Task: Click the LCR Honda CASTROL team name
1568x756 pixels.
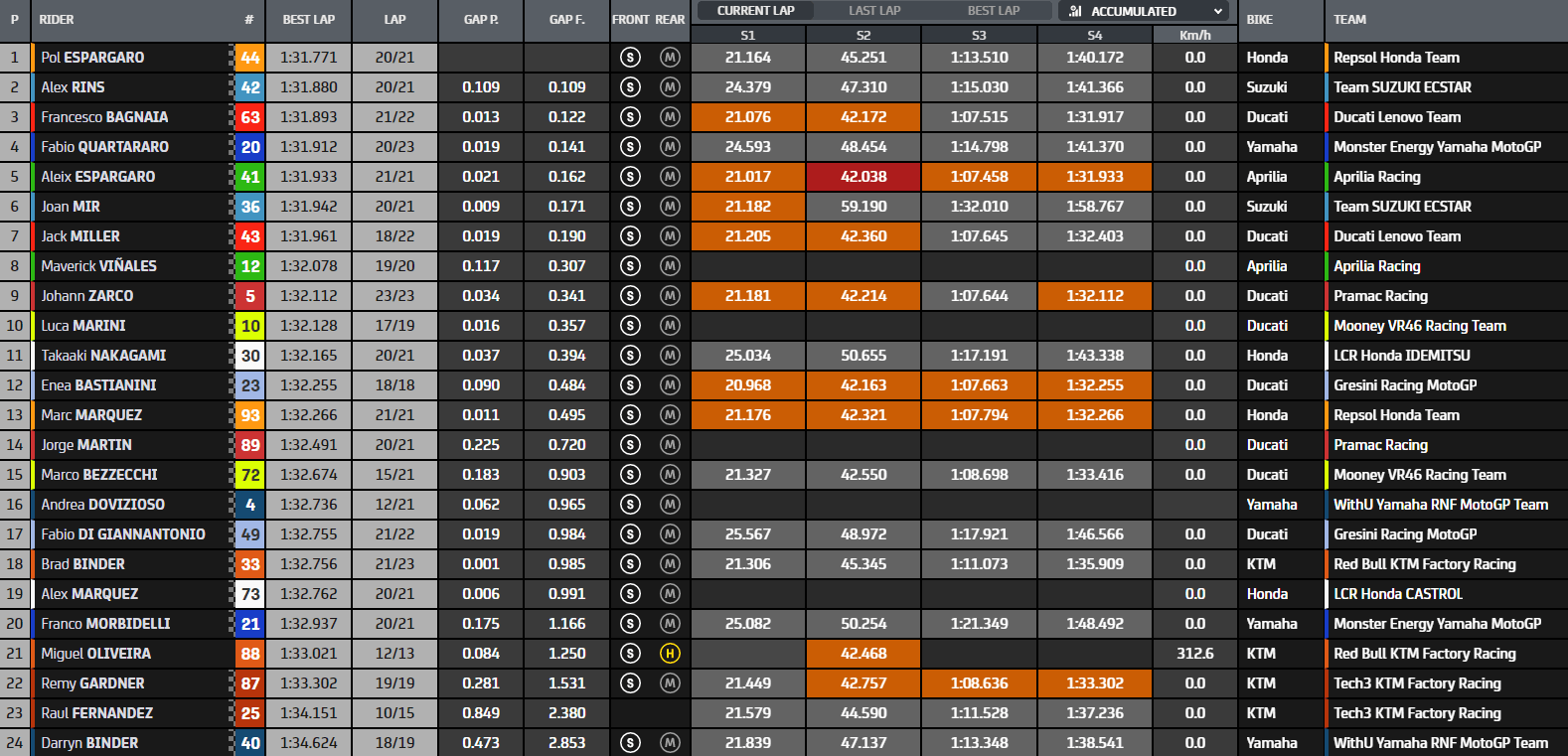Action: [x=1397, y=594]
